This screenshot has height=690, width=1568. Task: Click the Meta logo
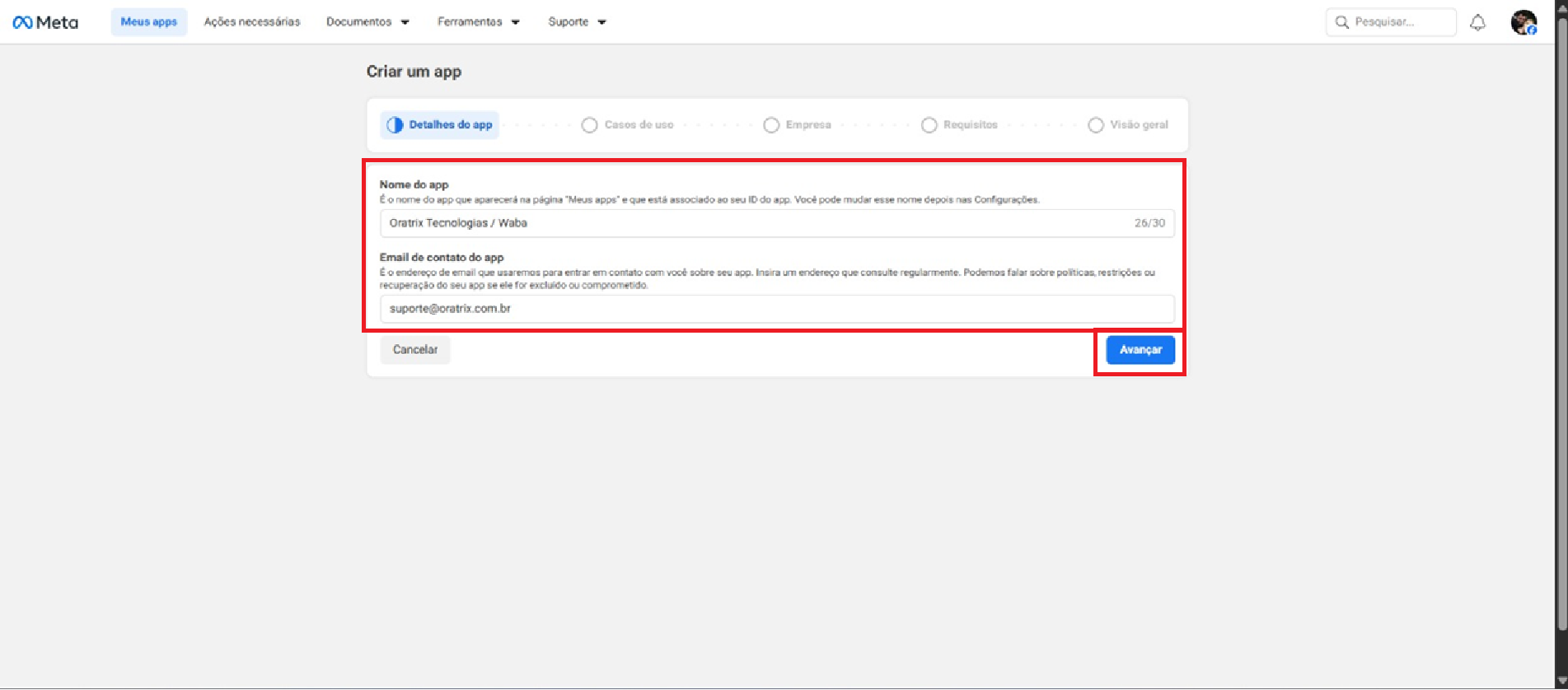pos(45,22)
